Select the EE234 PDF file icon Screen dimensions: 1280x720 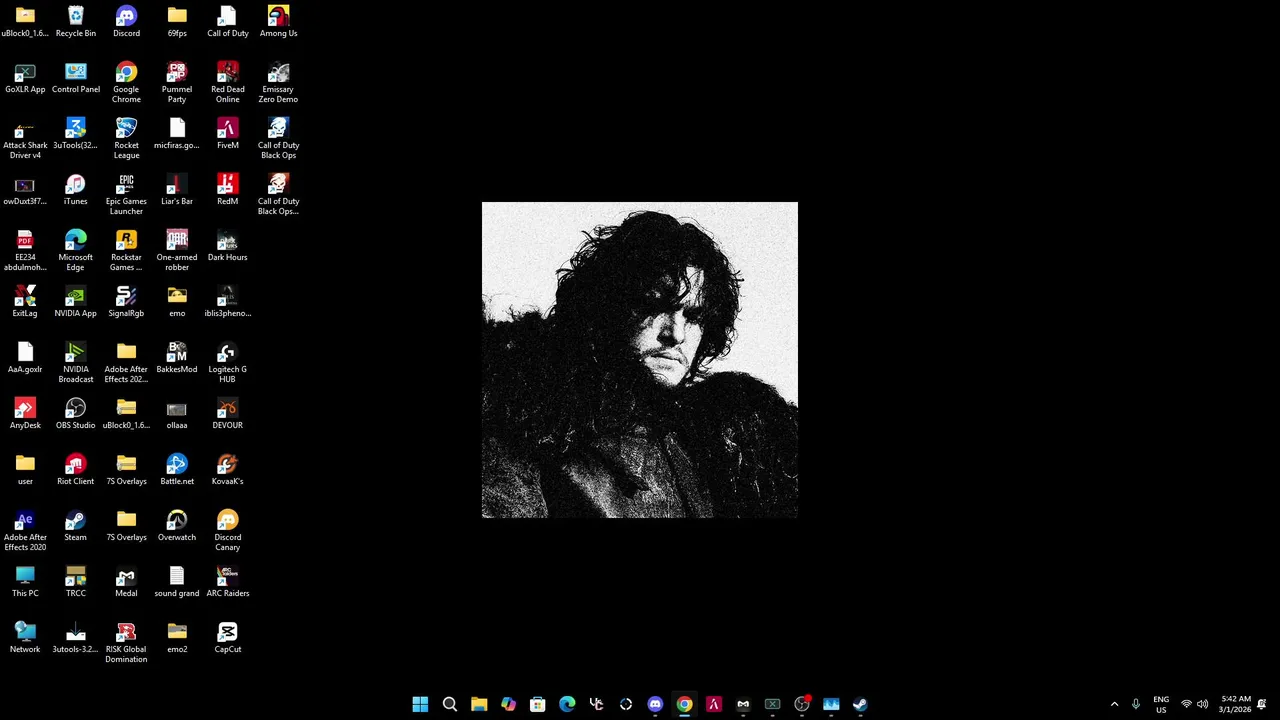pyautogui.click(x=25, y=251)
